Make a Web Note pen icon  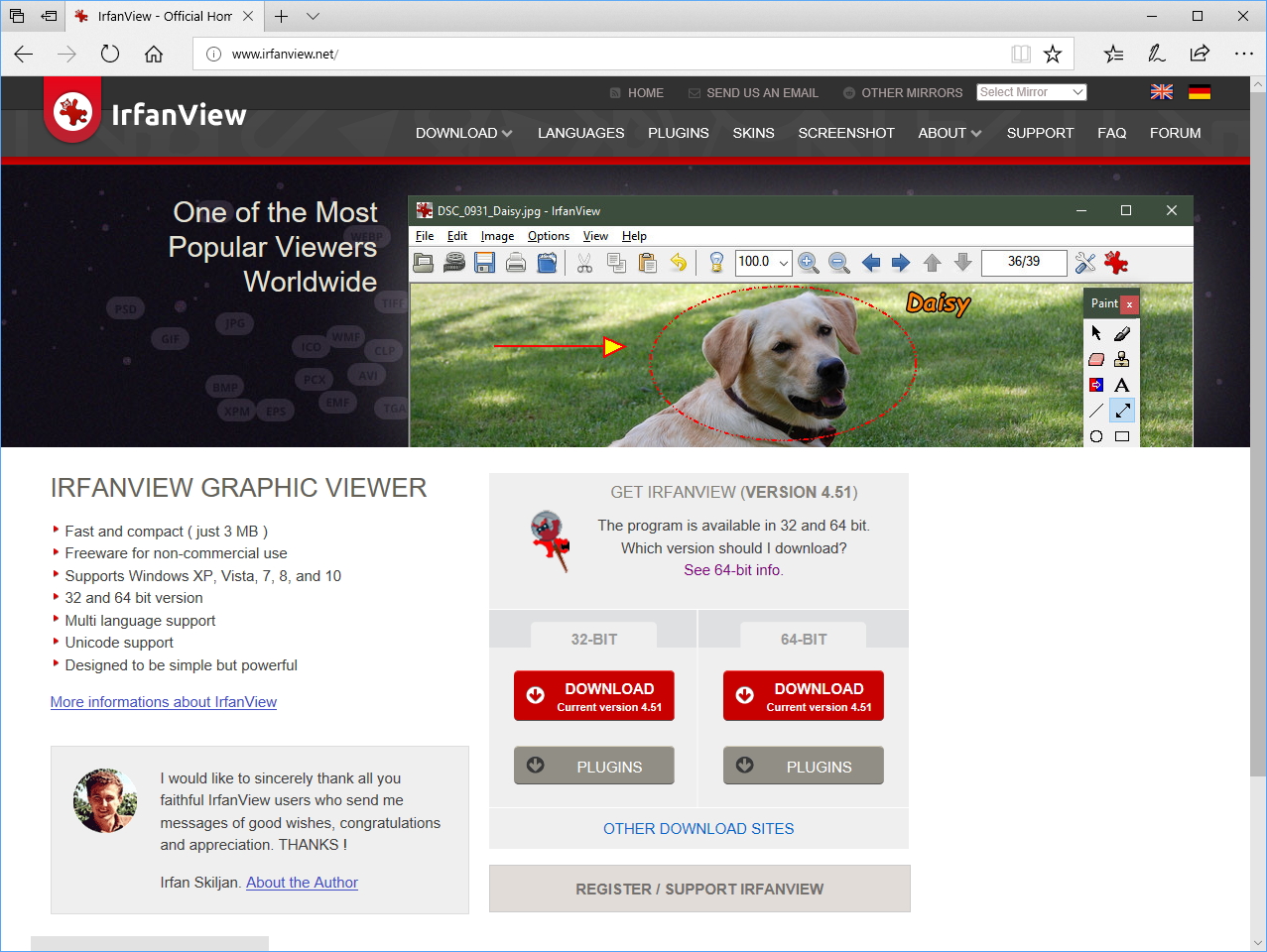coord(1157,54)
